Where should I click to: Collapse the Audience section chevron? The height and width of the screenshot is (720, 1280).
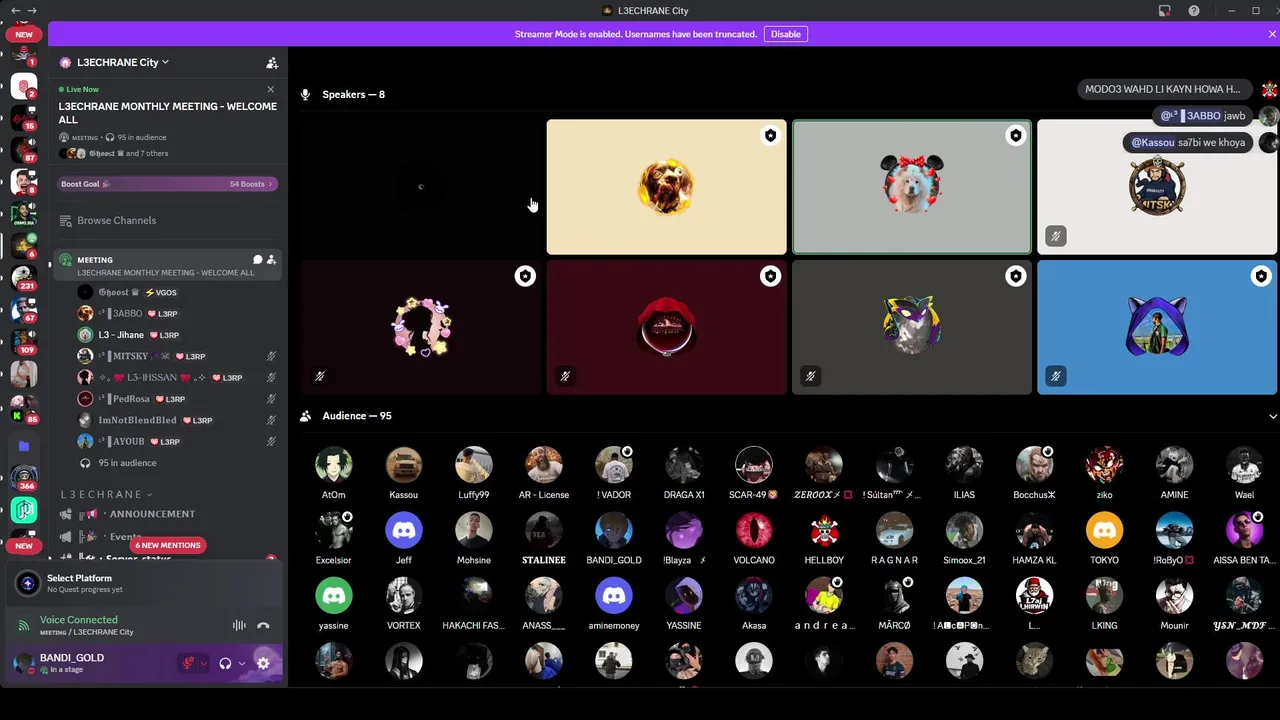[x=1272, y=416]
